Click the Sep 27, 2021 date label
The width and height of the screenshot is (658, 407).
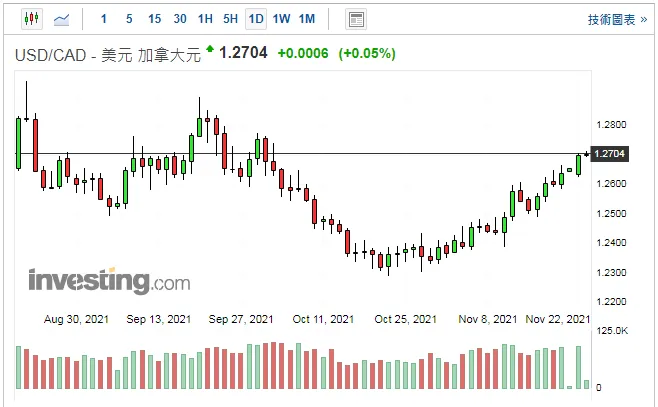click(241, 319)
